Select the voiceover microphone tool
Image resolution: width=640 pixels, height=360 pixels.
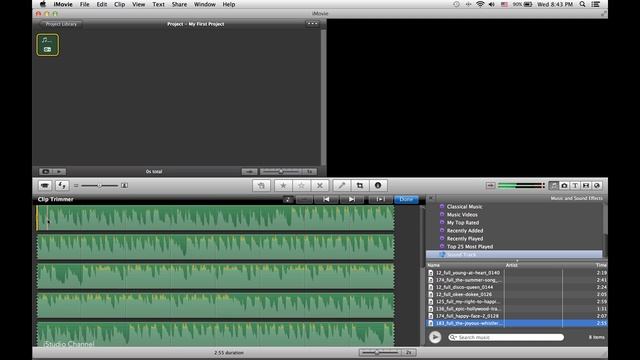point(342,185)
